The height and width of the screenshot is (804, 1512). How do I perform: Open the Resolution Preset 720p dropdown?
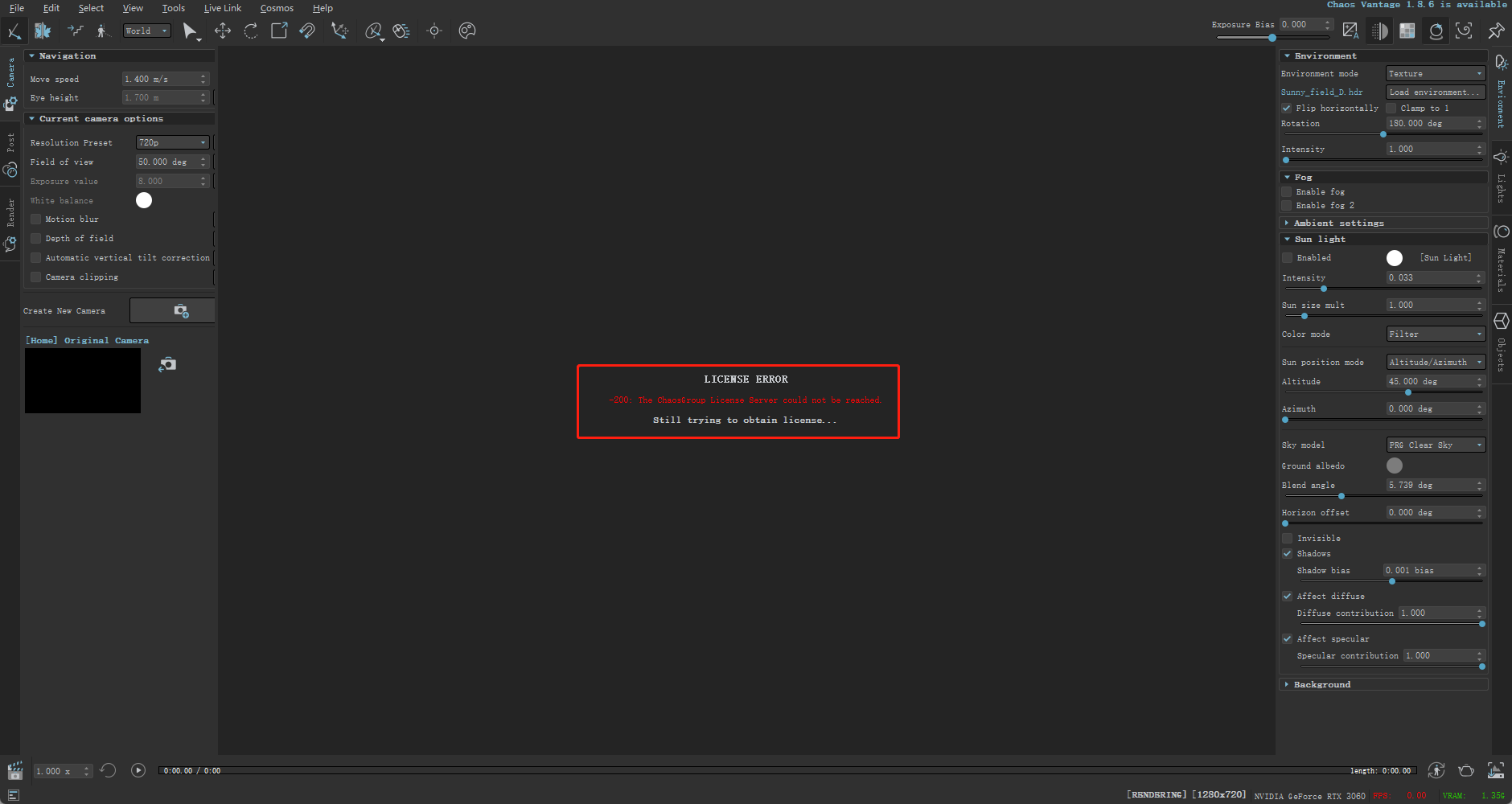click(x=172, y=142)
